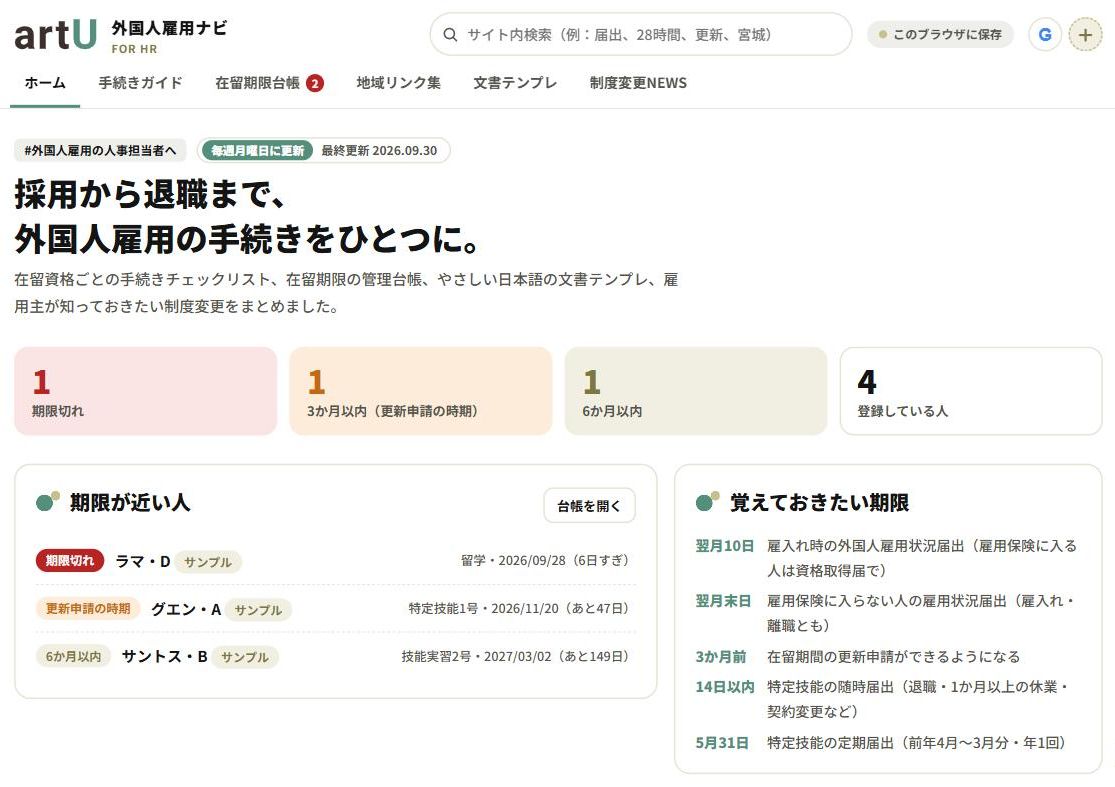The height and width of the screenshot is (787, 1115).
Task: Click the 翌月末日 deadline label
Action: [723, 601]
